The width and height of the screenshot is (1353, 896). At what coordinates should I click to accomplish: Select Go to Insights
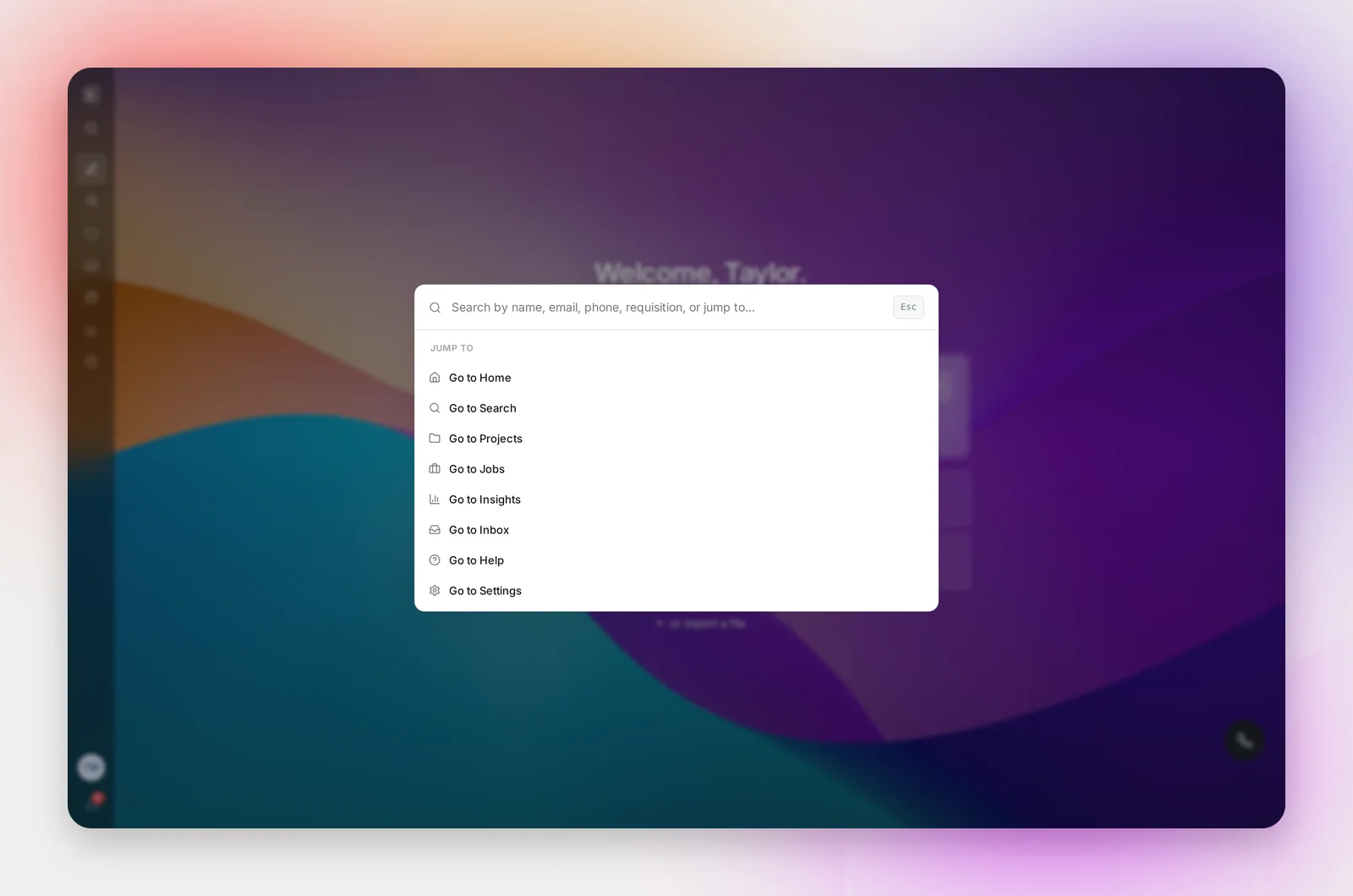(676, 500)
